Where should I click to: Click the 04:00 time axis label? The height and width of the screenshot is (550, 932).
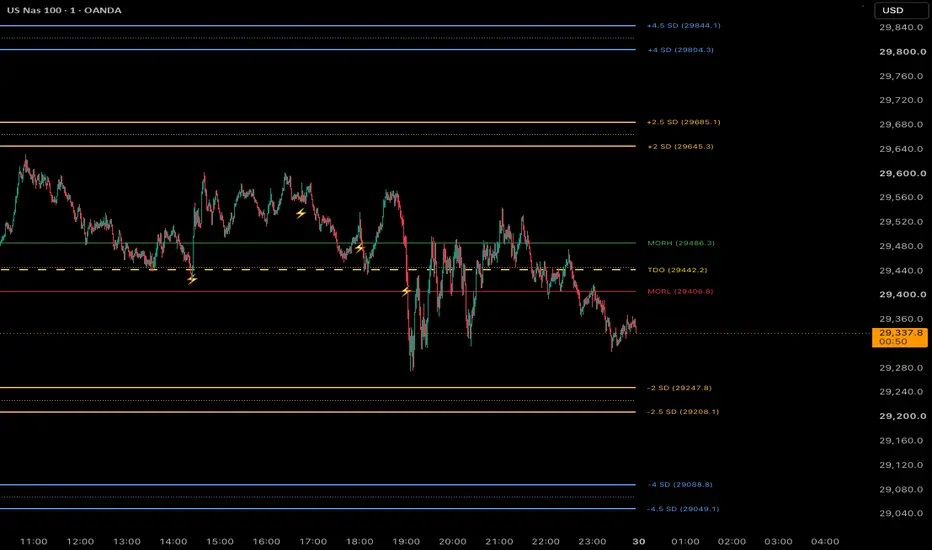[x=825, y=542]
